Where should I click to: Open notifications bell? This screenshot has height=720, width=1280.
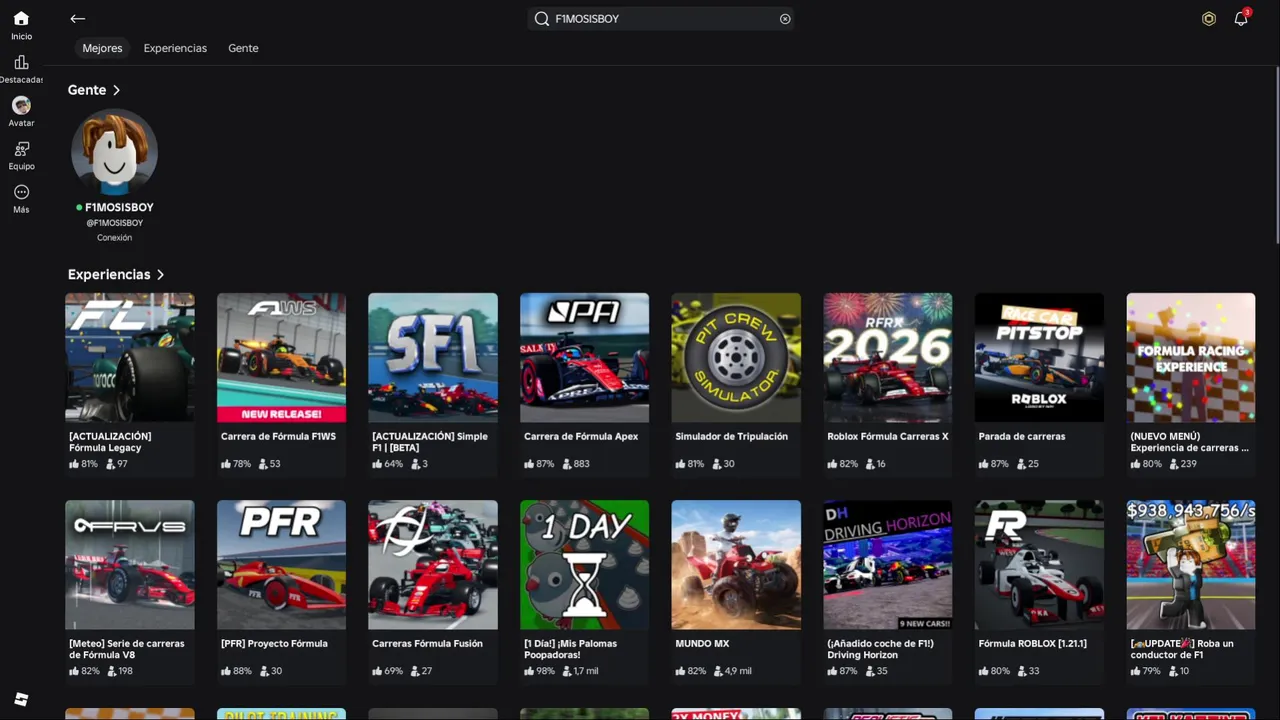(1241, 19)
